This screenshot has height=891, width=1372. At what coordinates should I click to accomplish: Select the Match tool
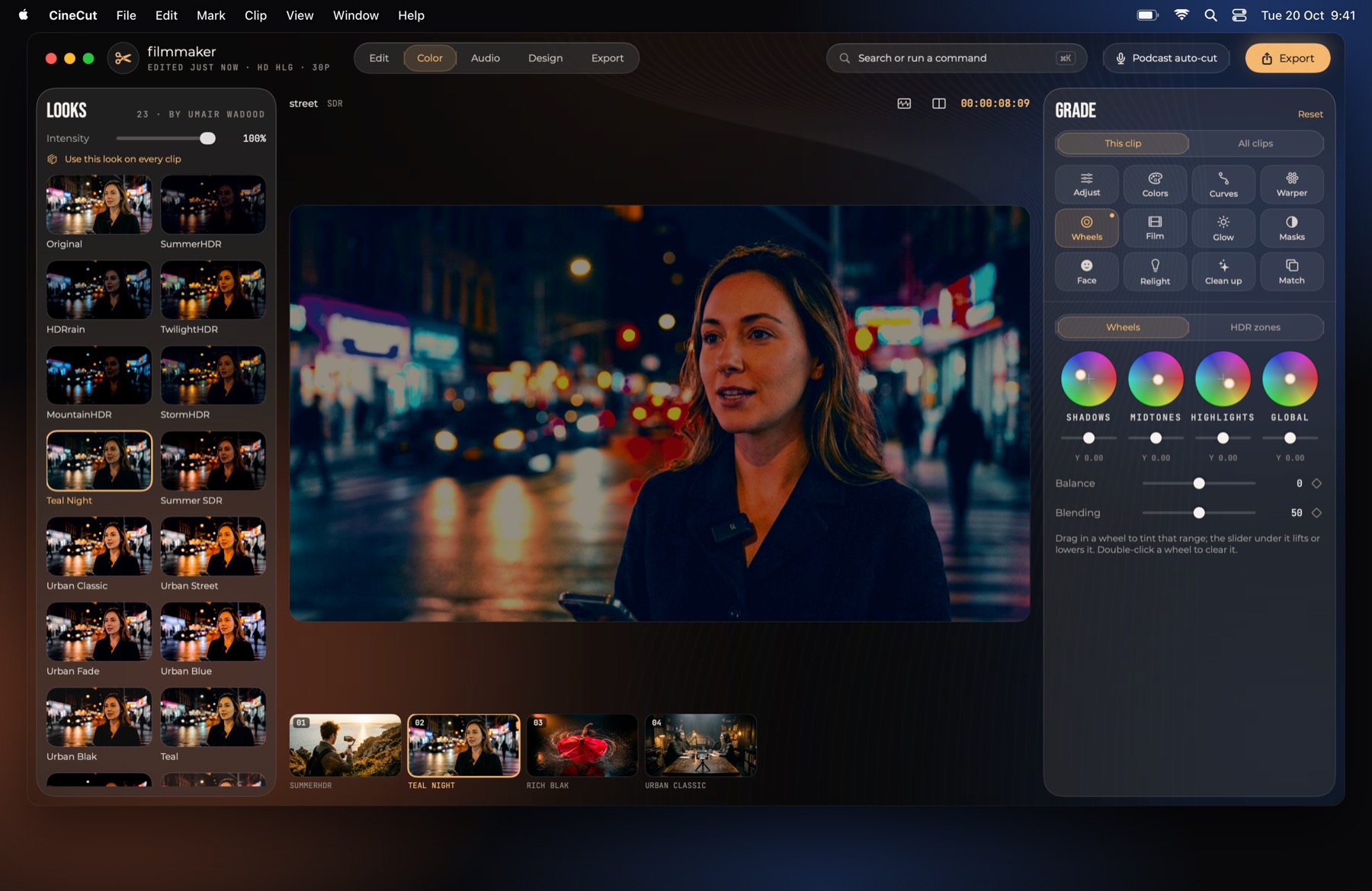click(x=1292, y=272)
